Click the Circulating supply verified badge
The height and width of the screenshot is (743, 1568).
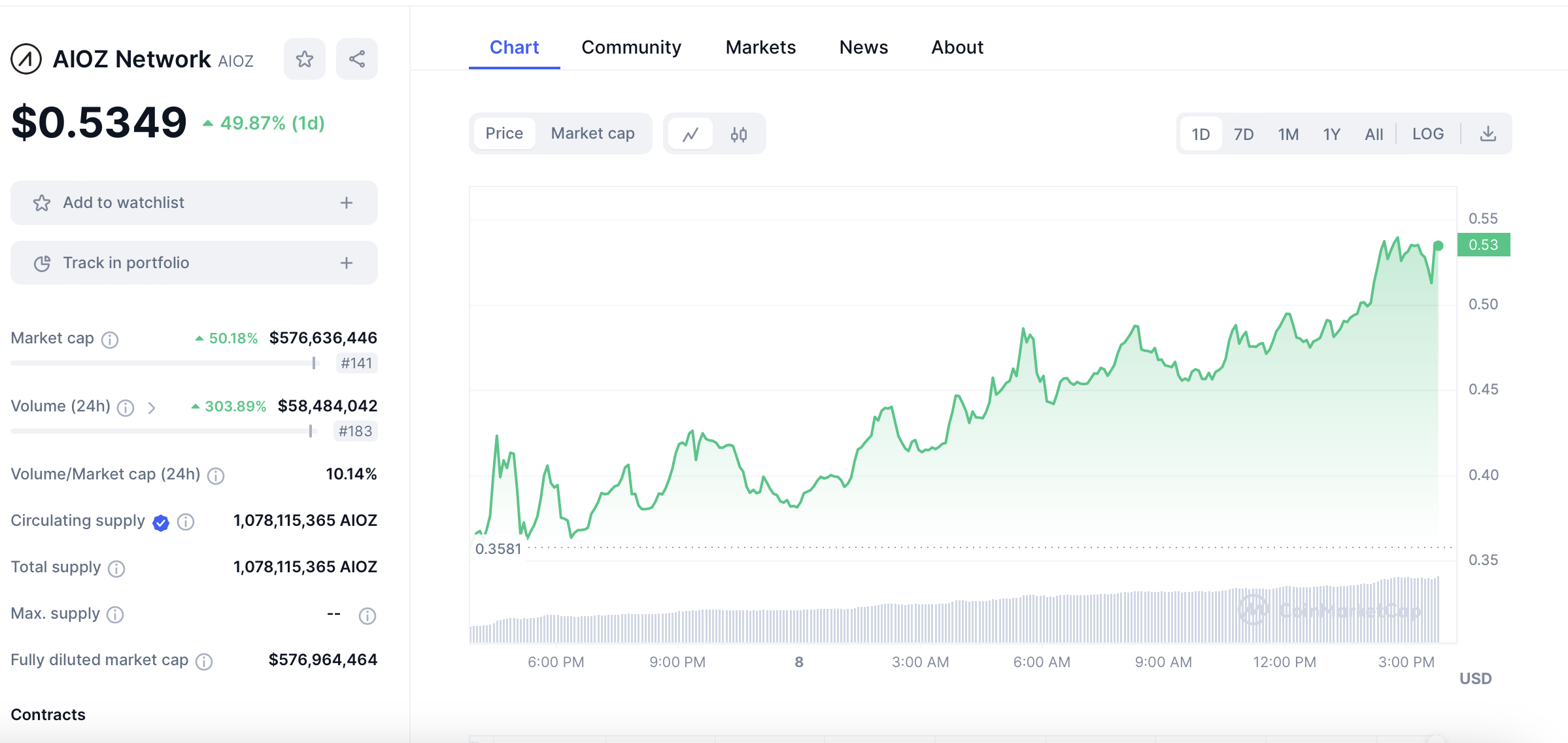(x=161, y=522)
